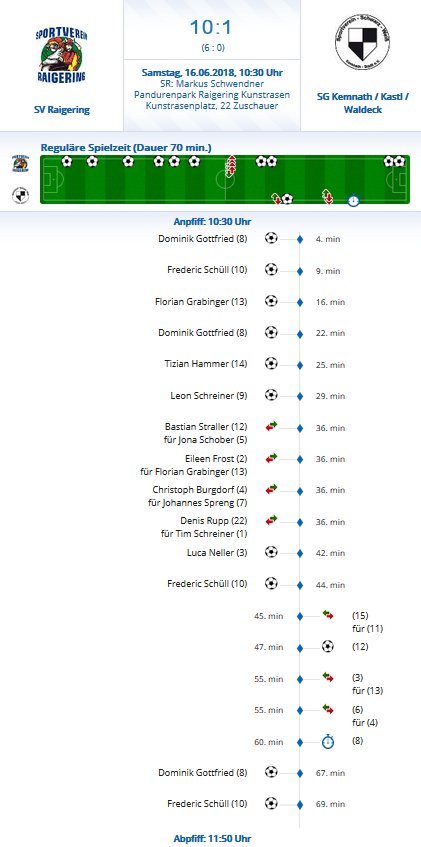The height and width of the screenshot is (847, 421).
Task: Click the small Kemnath crest beside pitch
Action: (21, 196)
